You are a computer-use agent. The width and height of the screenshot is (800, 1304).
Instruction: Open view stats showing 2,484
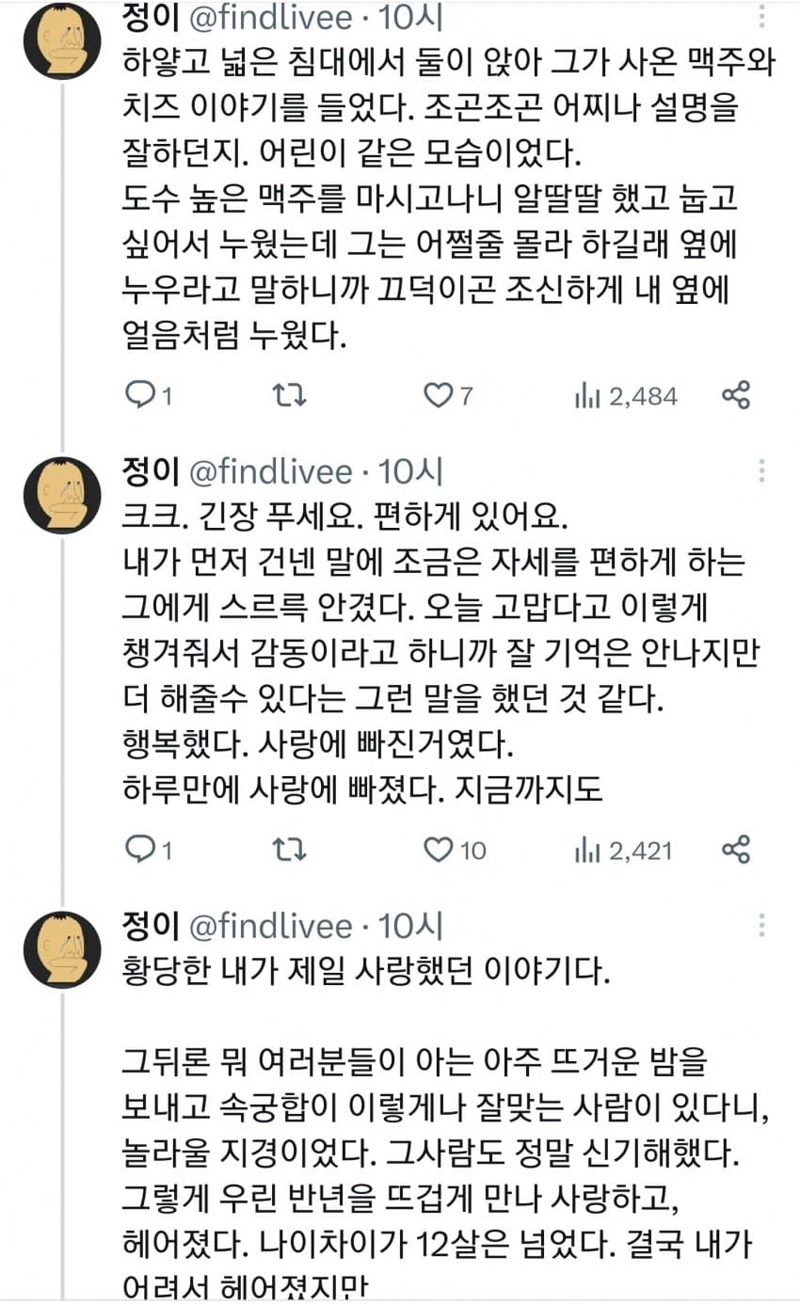pos(625,396)
